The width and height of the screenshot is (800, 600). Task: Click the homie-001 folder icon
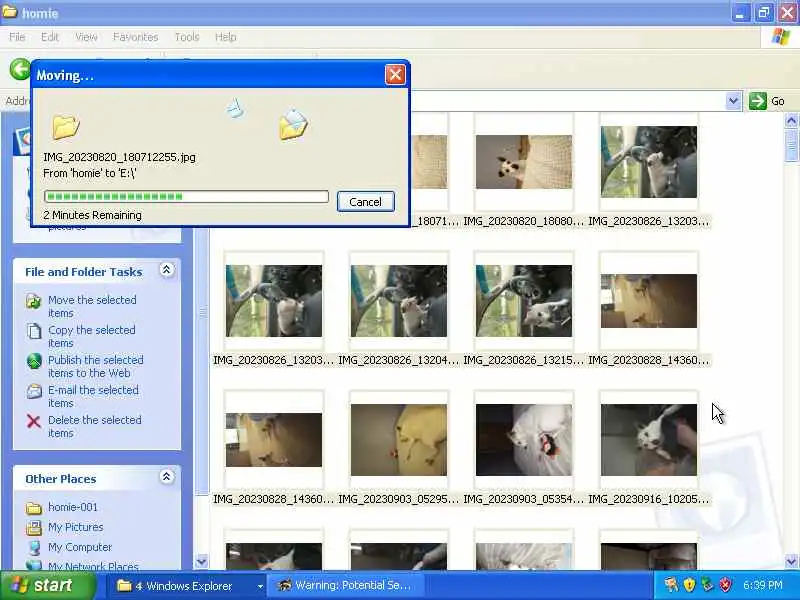(x=34, y=508)
